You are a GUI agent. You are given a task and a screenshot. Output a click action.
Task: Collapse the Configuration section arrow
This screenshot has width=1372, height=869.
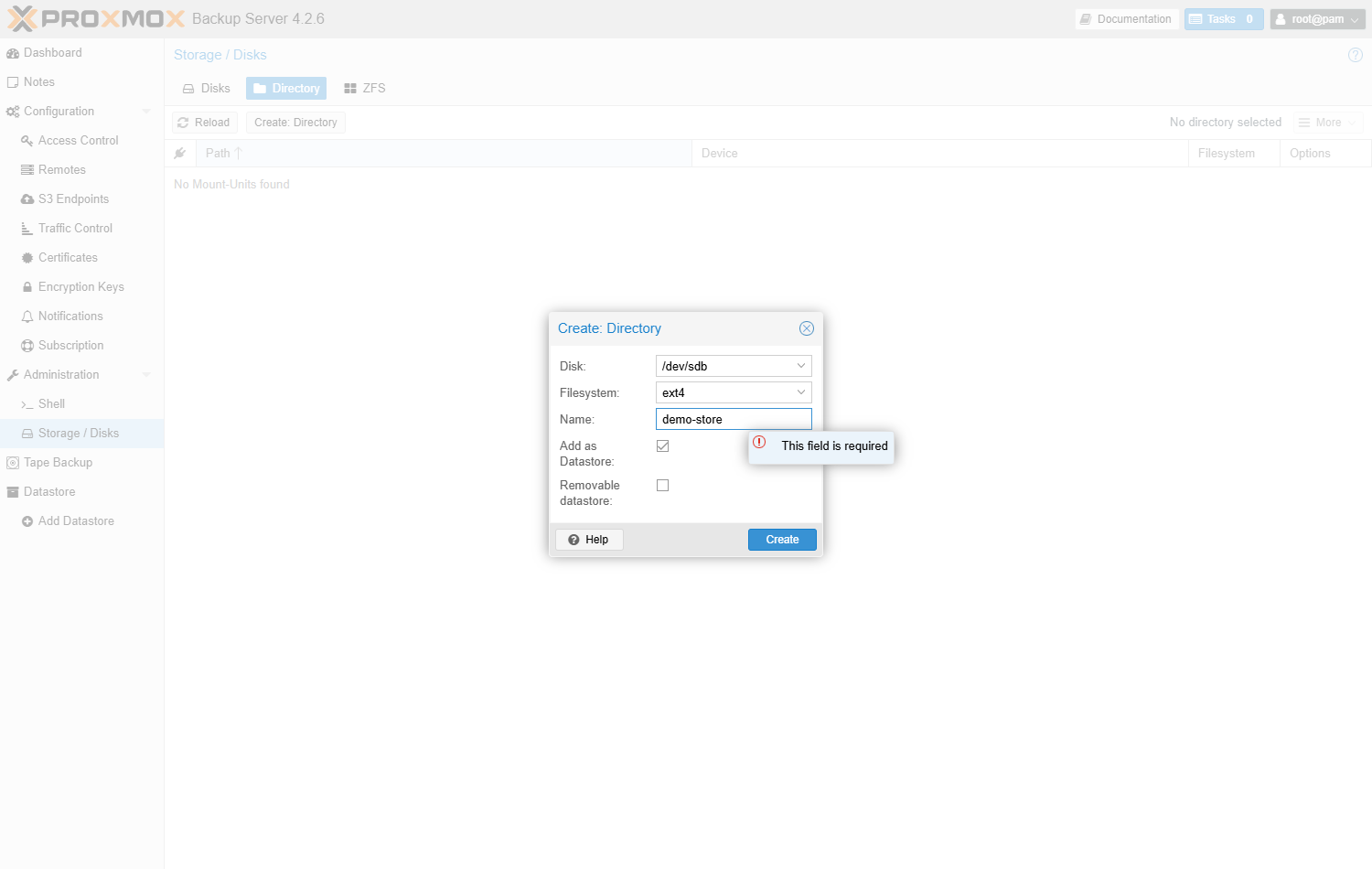(x=146, y=112)
